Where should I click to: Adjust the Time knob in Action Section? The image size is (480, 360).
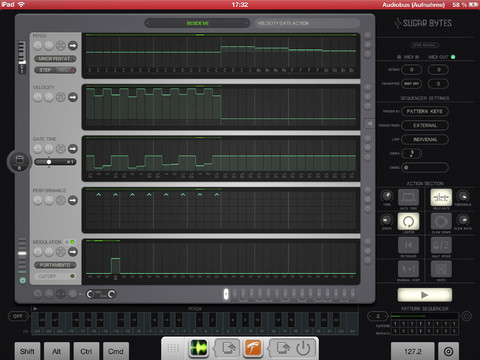[387, 196]
